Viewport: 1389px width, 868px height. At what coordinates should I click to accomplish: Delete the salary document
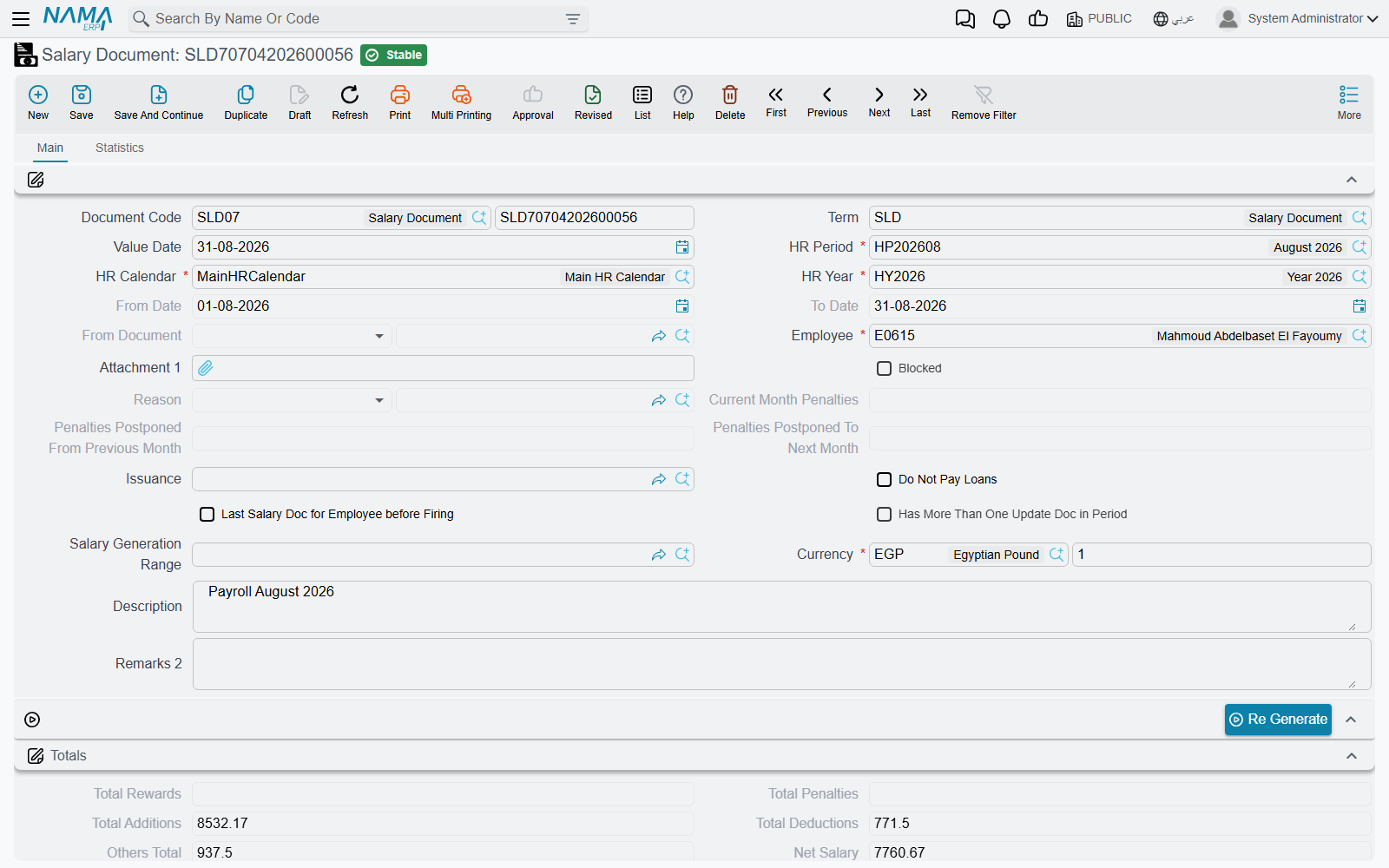(x=730, y=102)
